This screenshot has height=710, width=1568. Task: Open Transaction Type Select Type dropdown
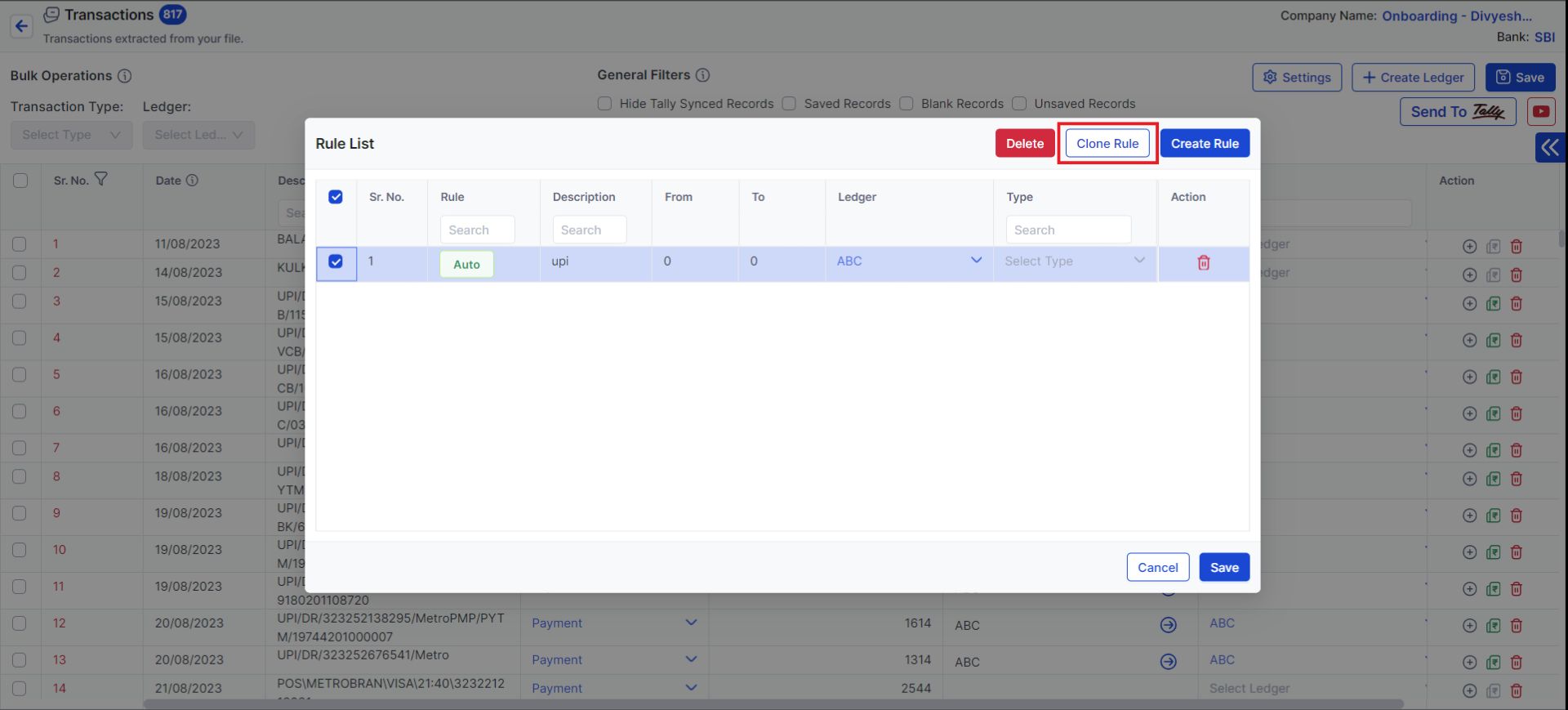coord(72,135)
